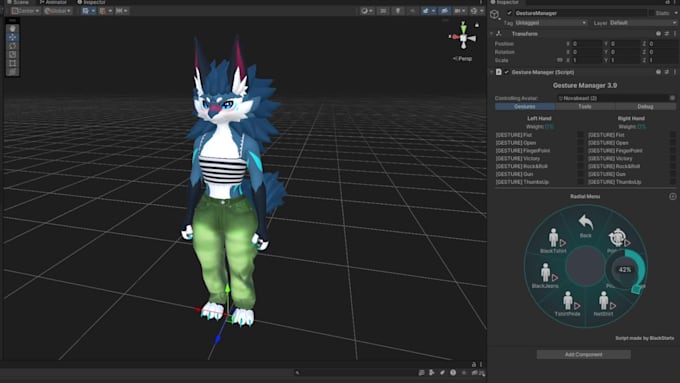Click the Position X field

coord(586,44)
